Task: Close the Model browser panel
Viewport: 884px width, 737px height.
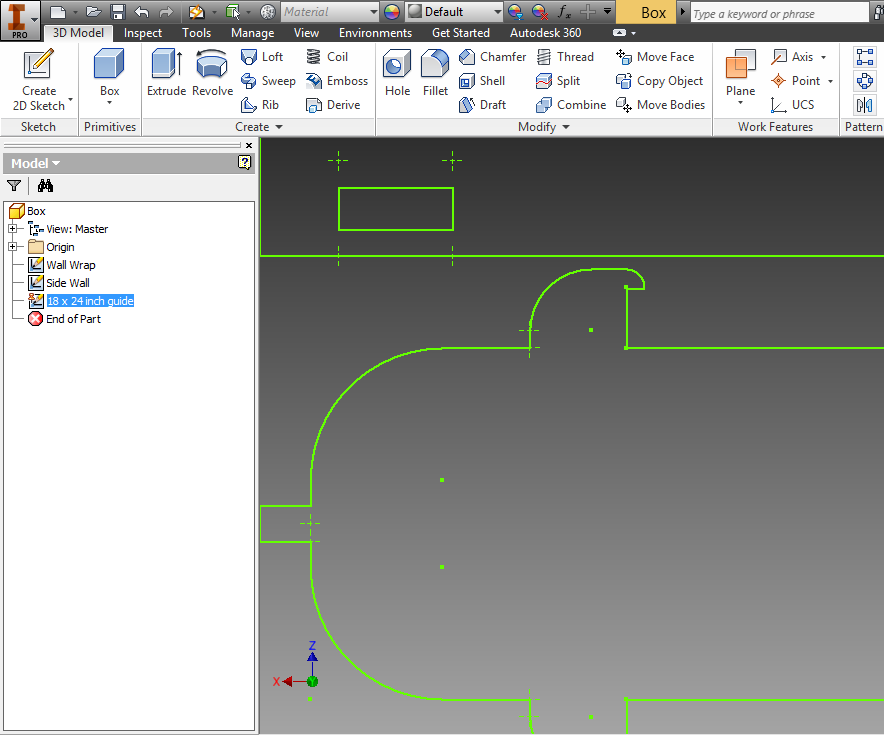Action: click(249, 145)
